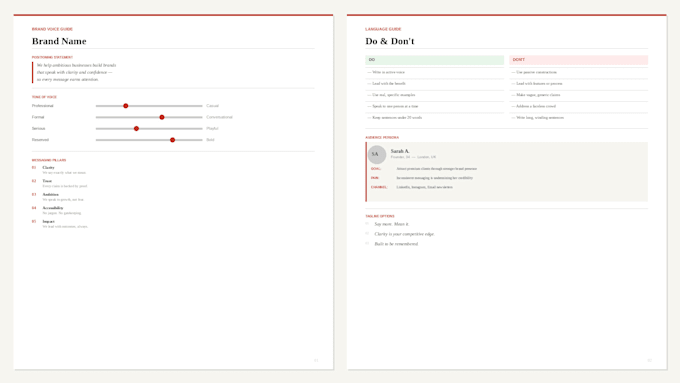Click the 'MESSAGING PILLARS' section label
The height and width of the screenshot is (383, 680).
[49, 160]
